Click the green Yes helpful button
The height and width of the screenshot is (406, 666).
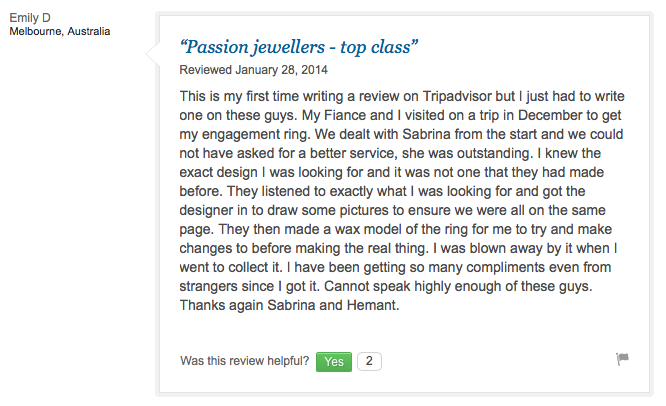334,361
